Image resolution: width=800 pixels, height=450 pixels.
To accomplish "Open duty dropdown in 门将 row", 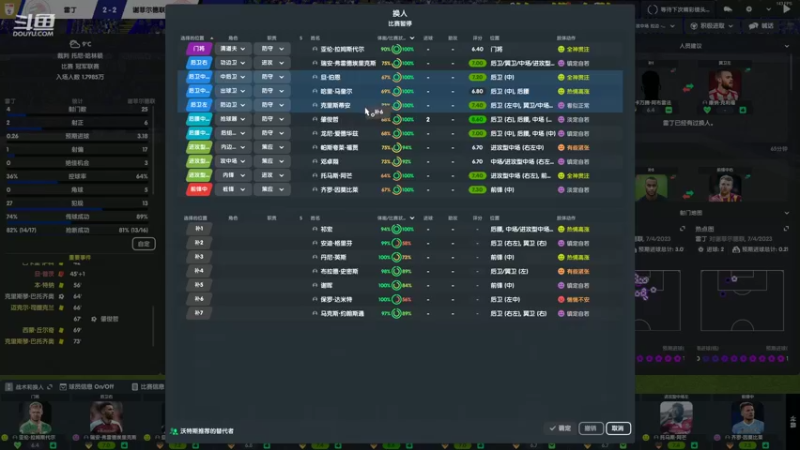I will 272,49.
